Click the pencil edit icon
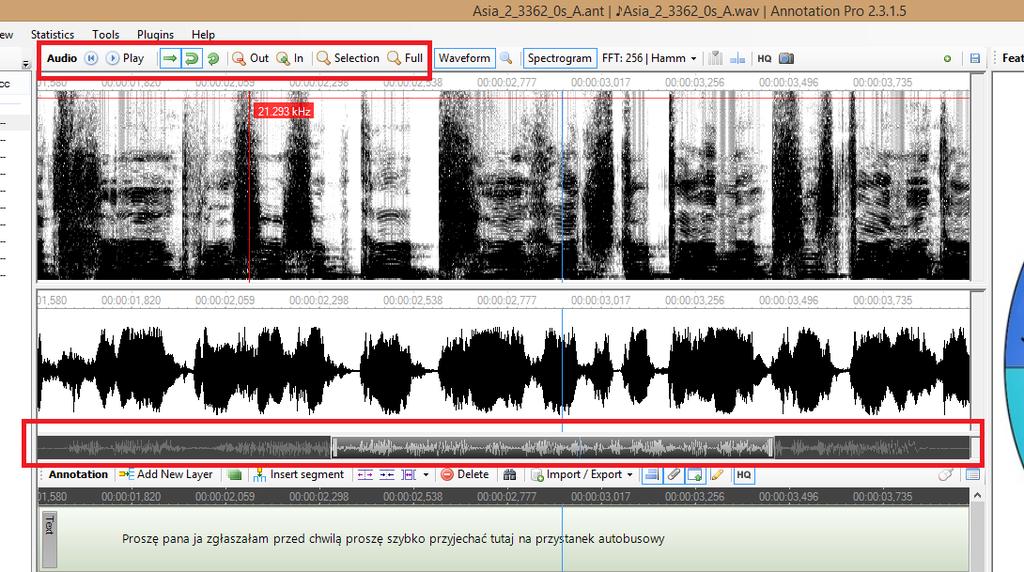The width and height of the screenshot is (1024, 572). point(717,475)
